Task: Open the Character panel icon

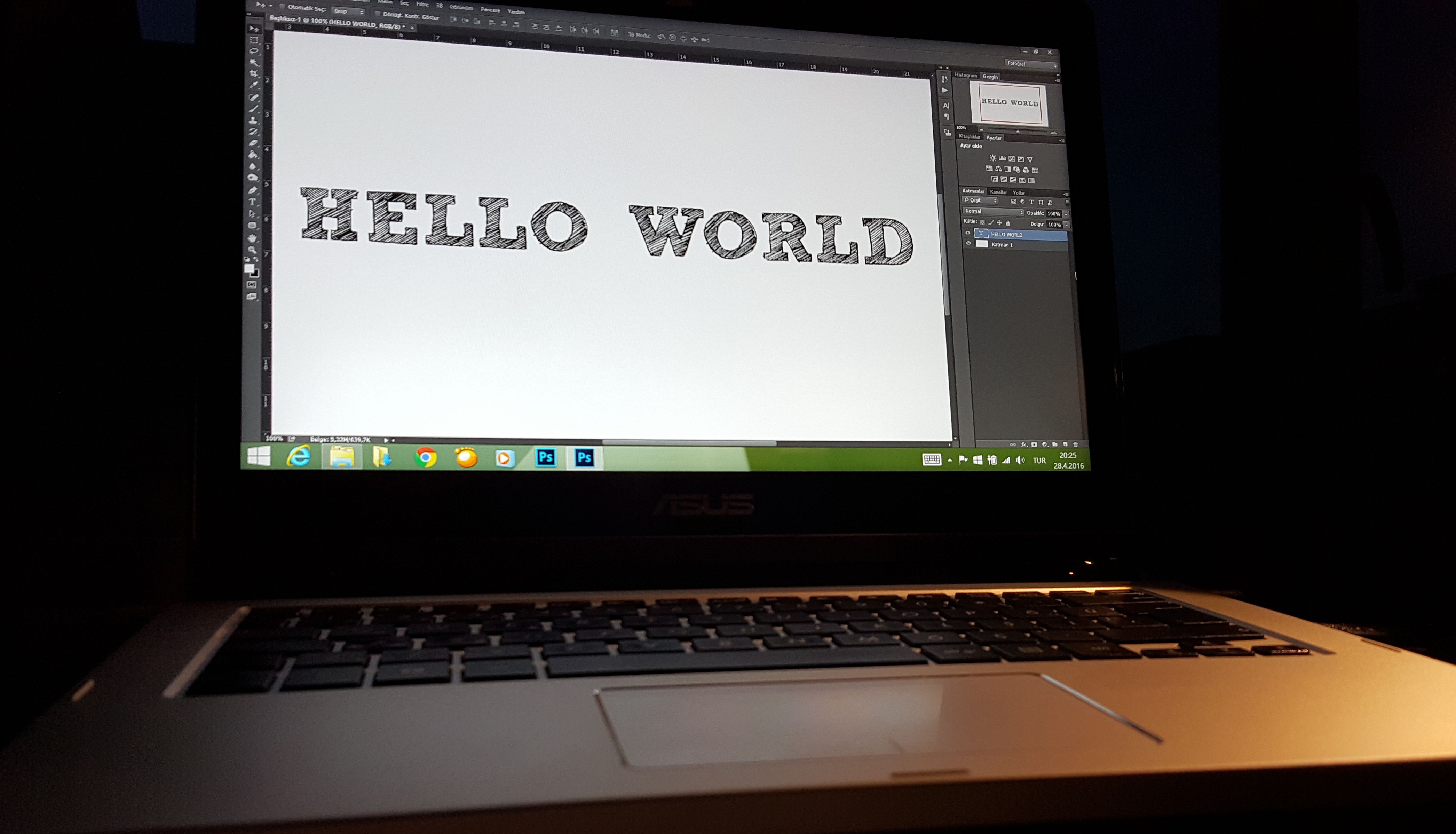Action: tap(946, 105)
